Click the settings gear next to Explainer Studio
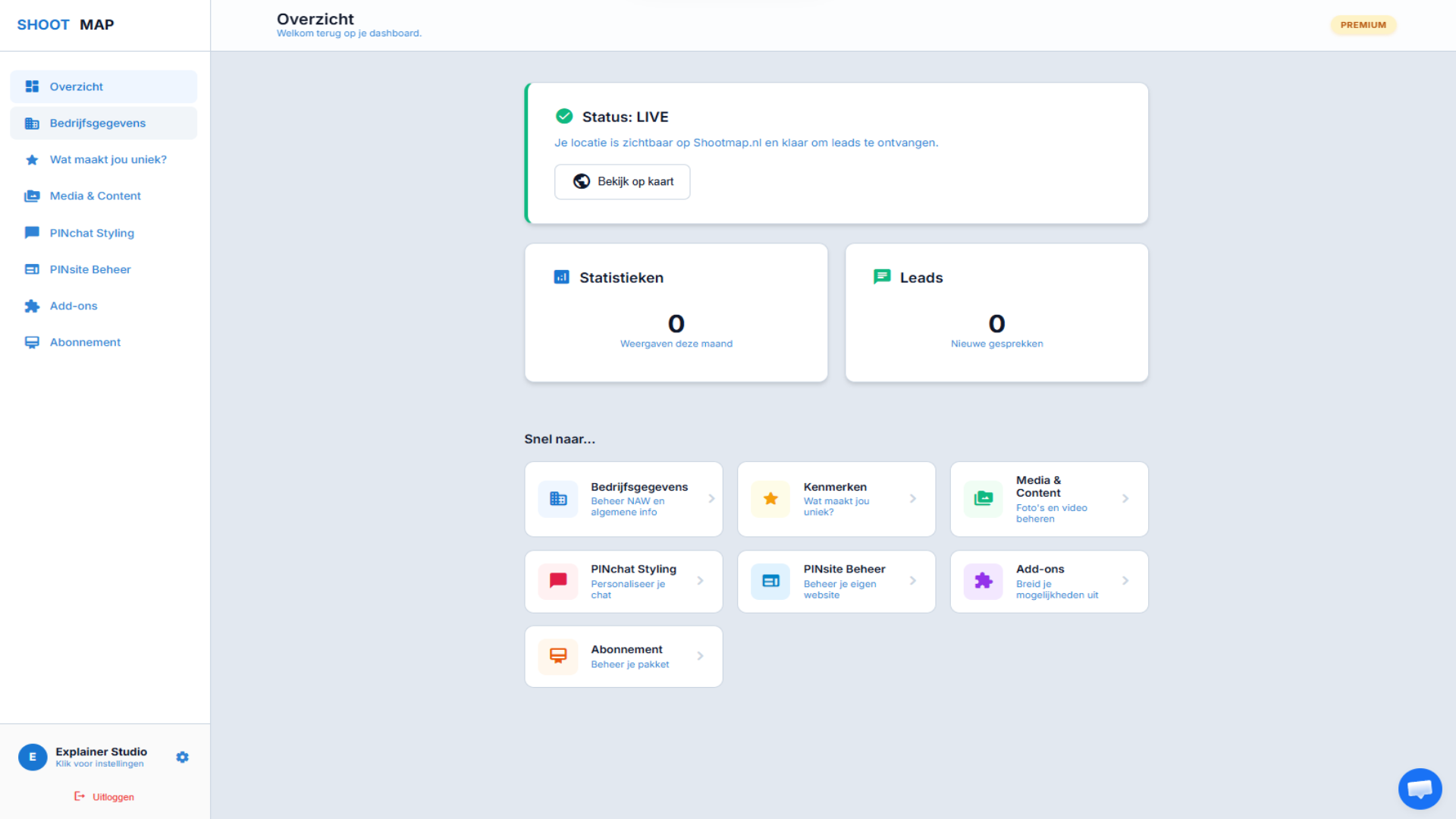Image resolution: width=1456 pixels, height=819 pixels. tap(182, 757)
